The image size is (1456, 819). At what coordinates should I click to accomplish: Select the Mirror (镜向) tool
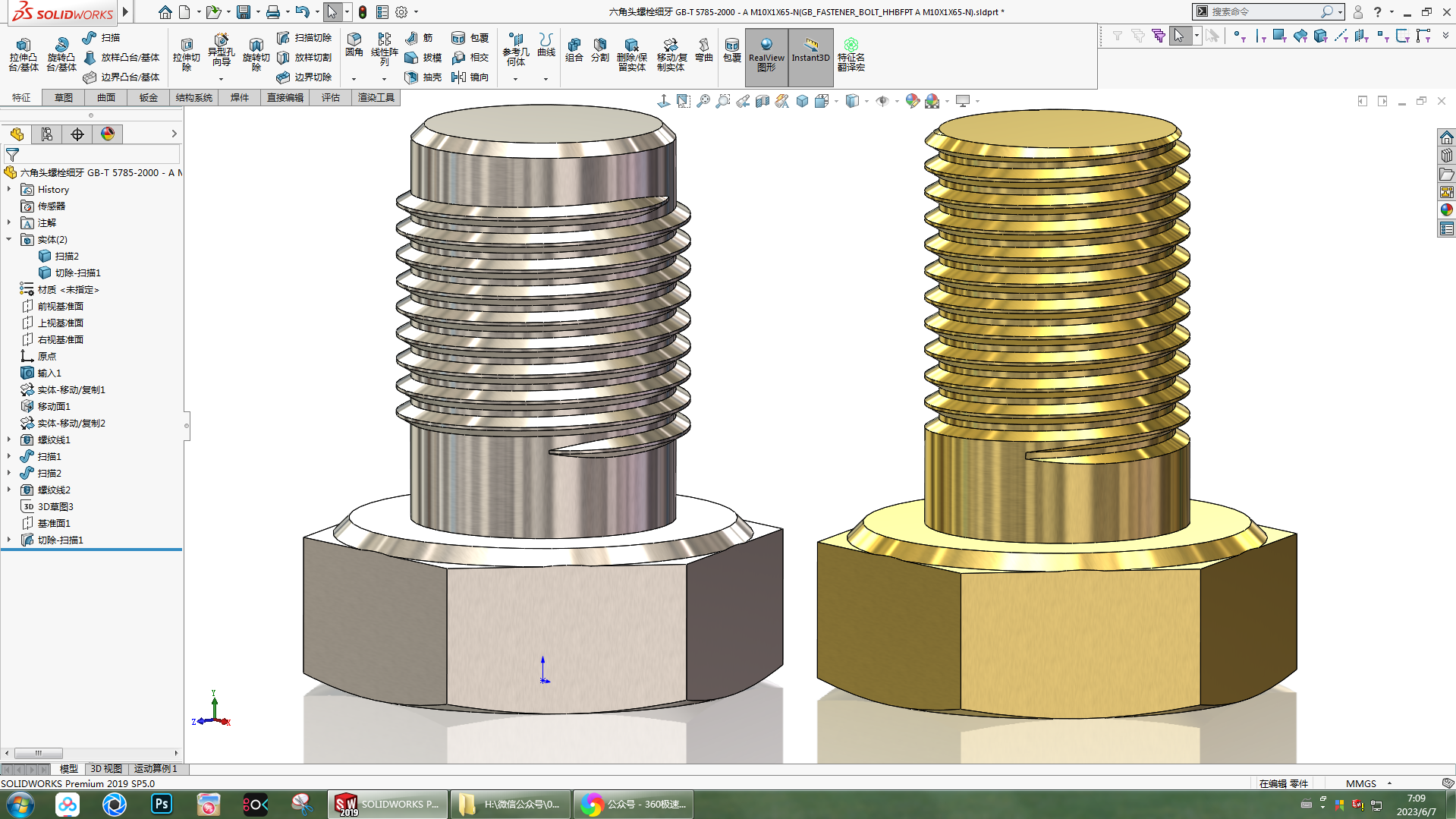470,77
